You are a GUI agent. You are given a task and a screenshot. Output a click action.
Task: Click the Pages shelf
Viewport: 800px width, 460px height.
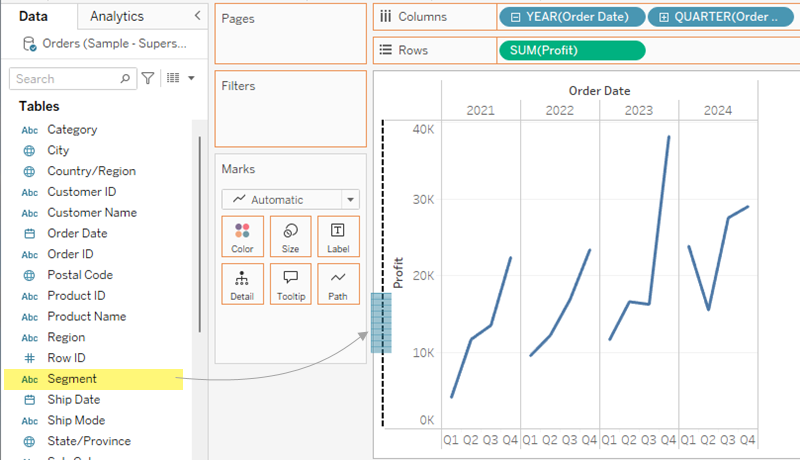click(x=290, y=34)
